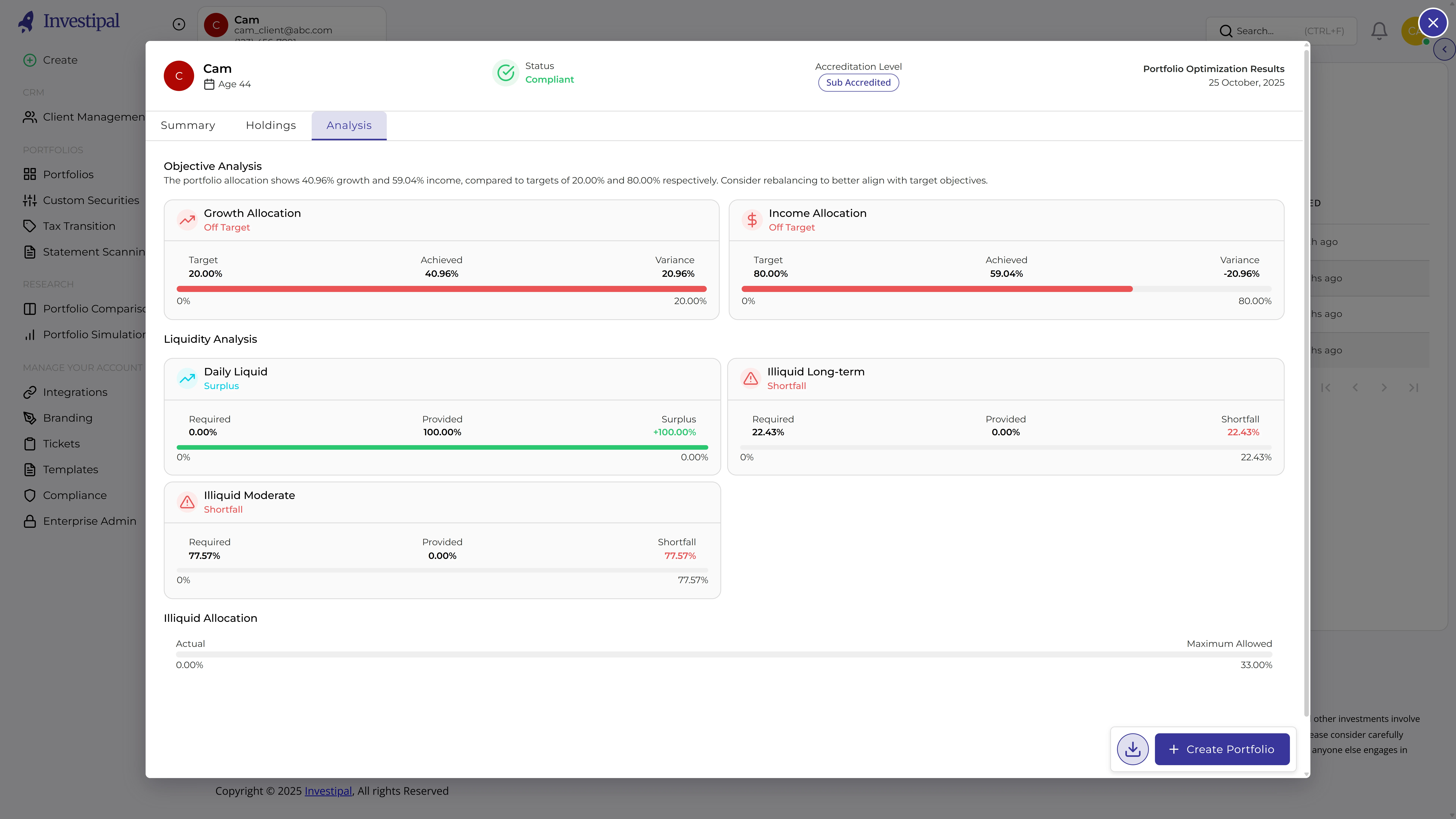This screenshot has height=819, width=1456.
Task: Click the Growth Allocation progress bar
Action: 441,289
